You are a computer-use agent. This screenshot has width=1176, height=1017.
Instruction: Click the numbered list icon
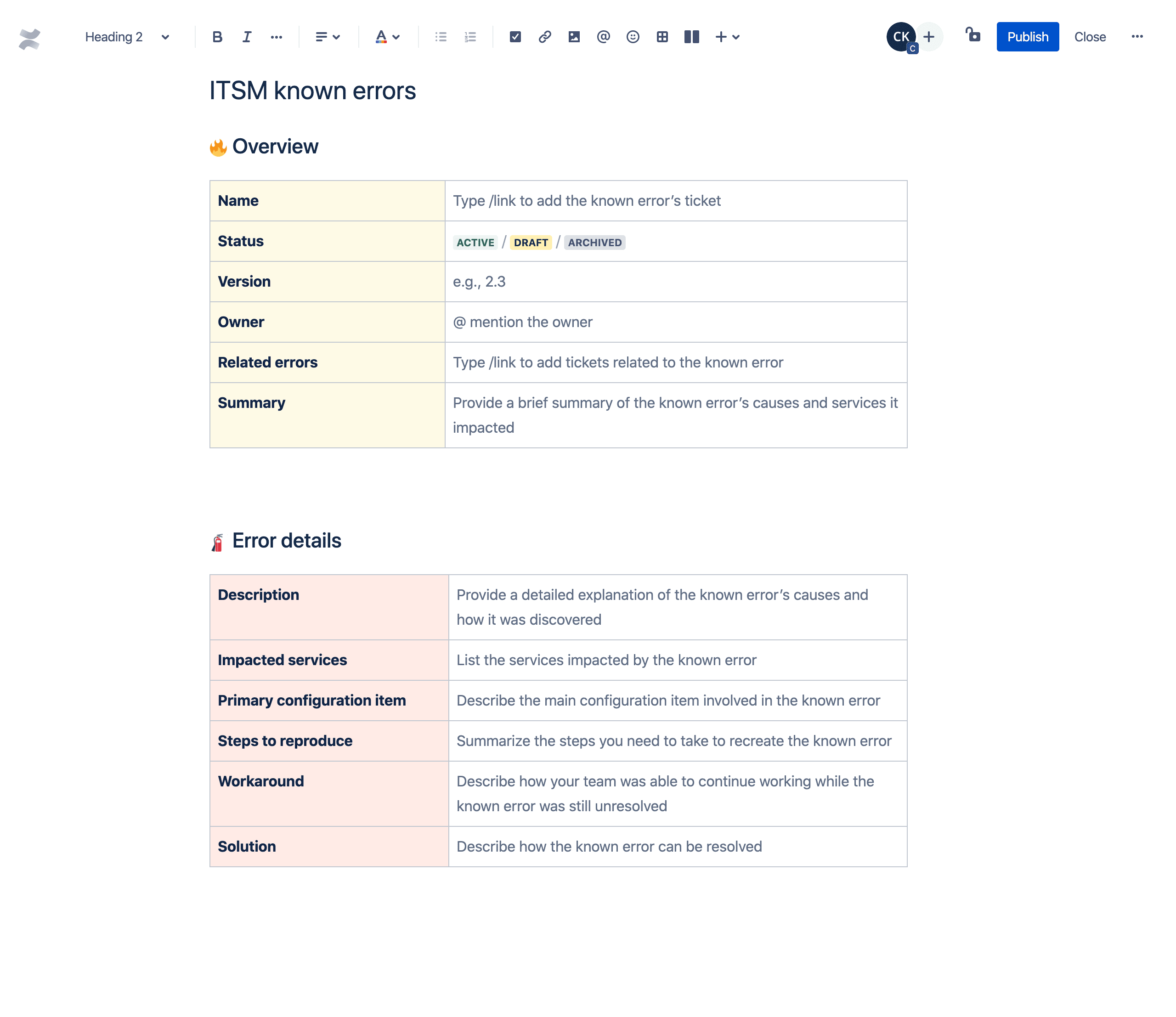coord(469,37)
